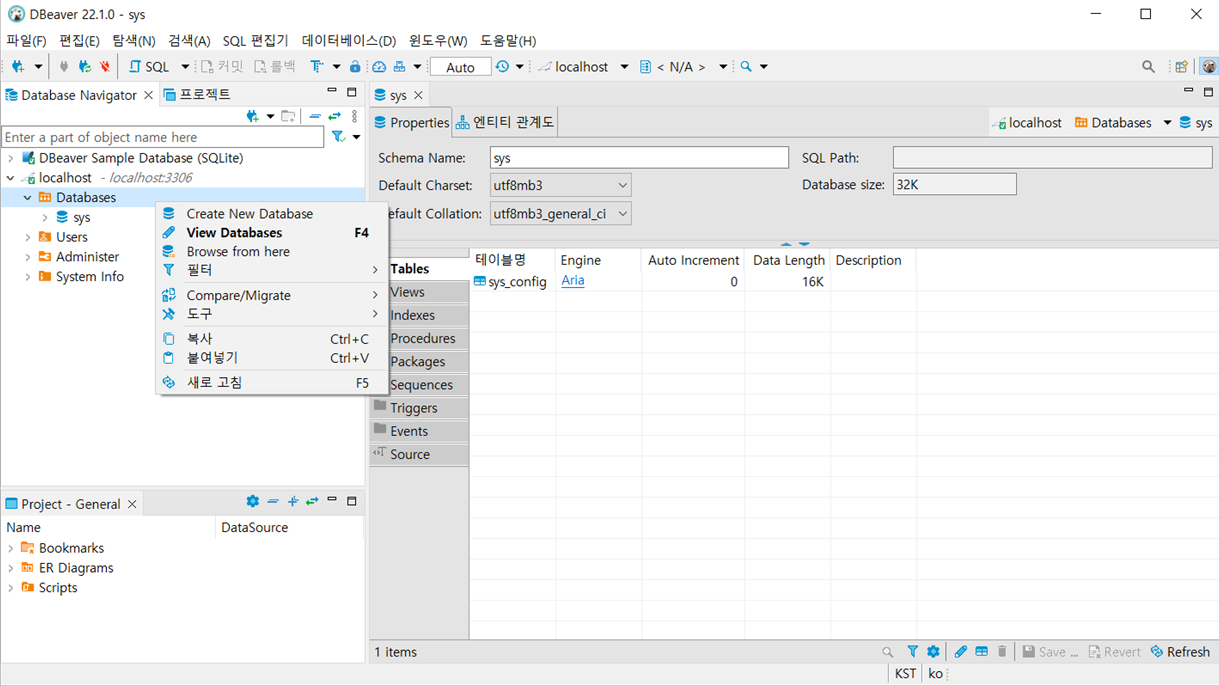
Task: Open a new SQL script with SQL button
Action: [150, 67]
